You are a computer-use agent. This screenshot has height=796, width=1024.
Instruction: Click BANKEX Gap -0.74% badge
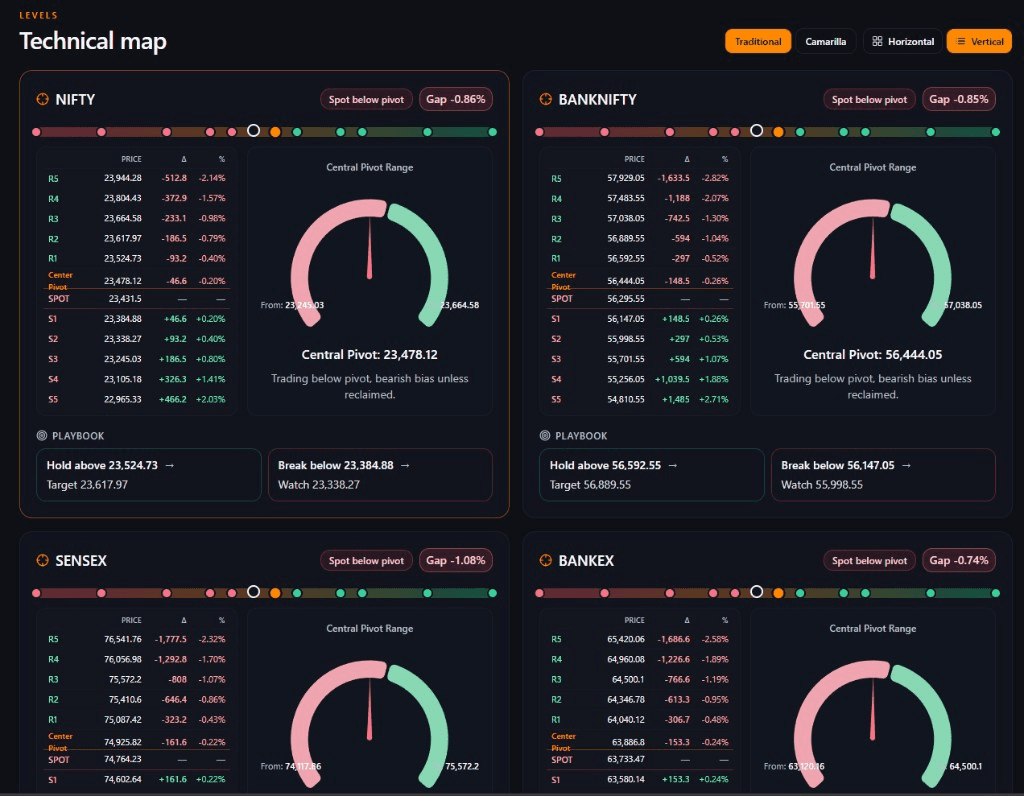click(959, 560)
